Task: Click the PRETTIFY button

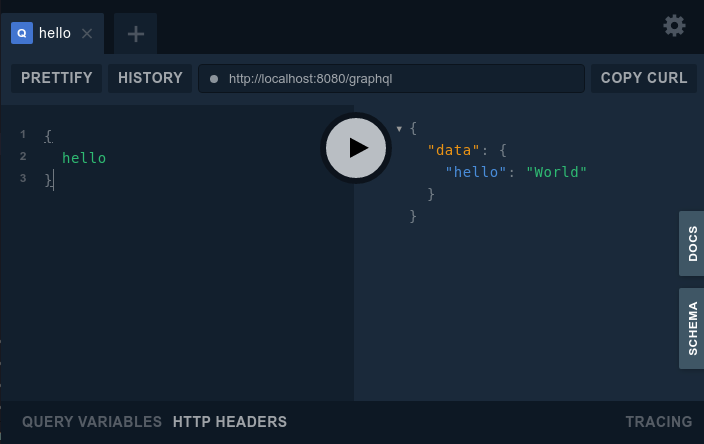Action: click(57, 78)
